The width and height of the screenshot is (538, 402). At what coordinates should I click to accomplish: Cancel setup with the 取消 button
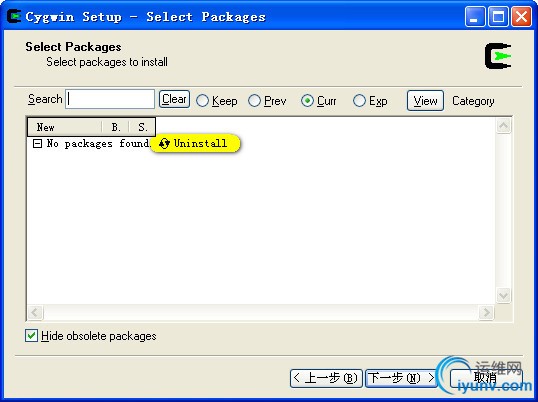pos(486,378)
